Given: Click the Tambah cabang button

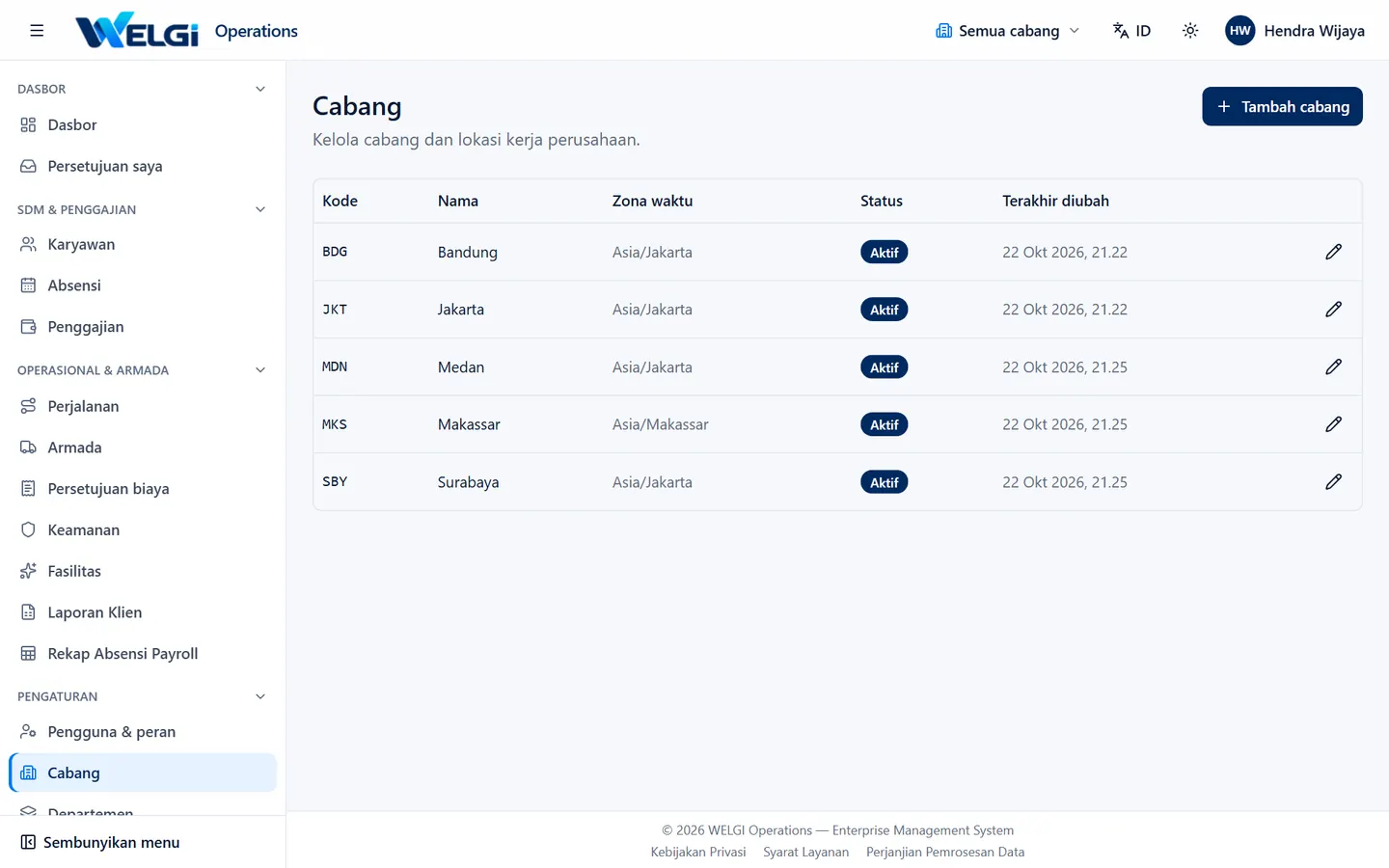Looking at the screenshot, I should (x=1282, y=106).
